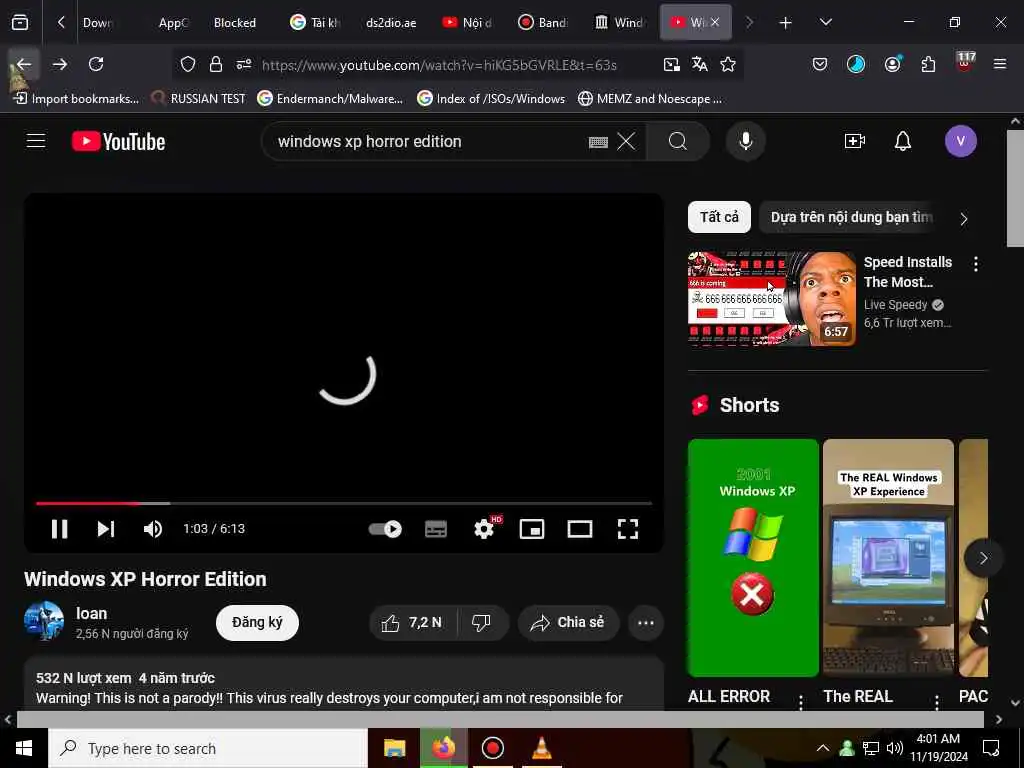
Task: Open YouTube guide hamburger menu
Action: (x=36, y=141)
